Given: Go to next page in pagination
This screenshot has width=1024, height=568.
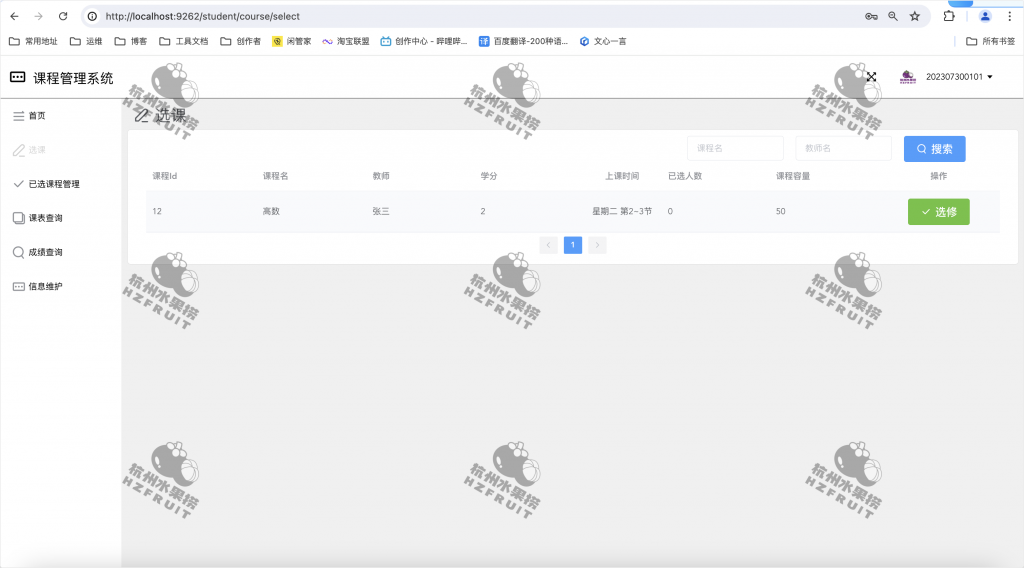Looking at the screenshot, I should click(597, 245).
